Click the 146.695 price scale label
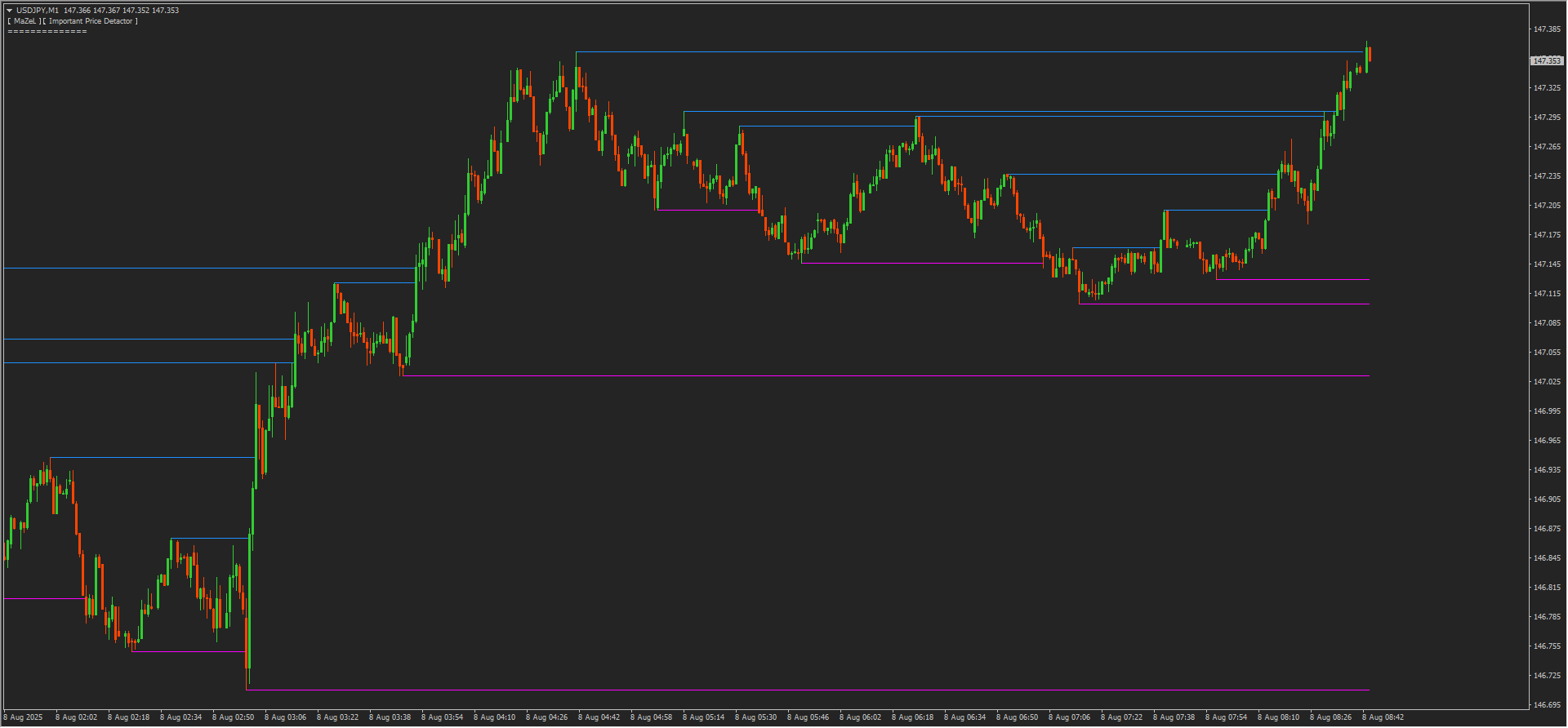 (1547, 705)
